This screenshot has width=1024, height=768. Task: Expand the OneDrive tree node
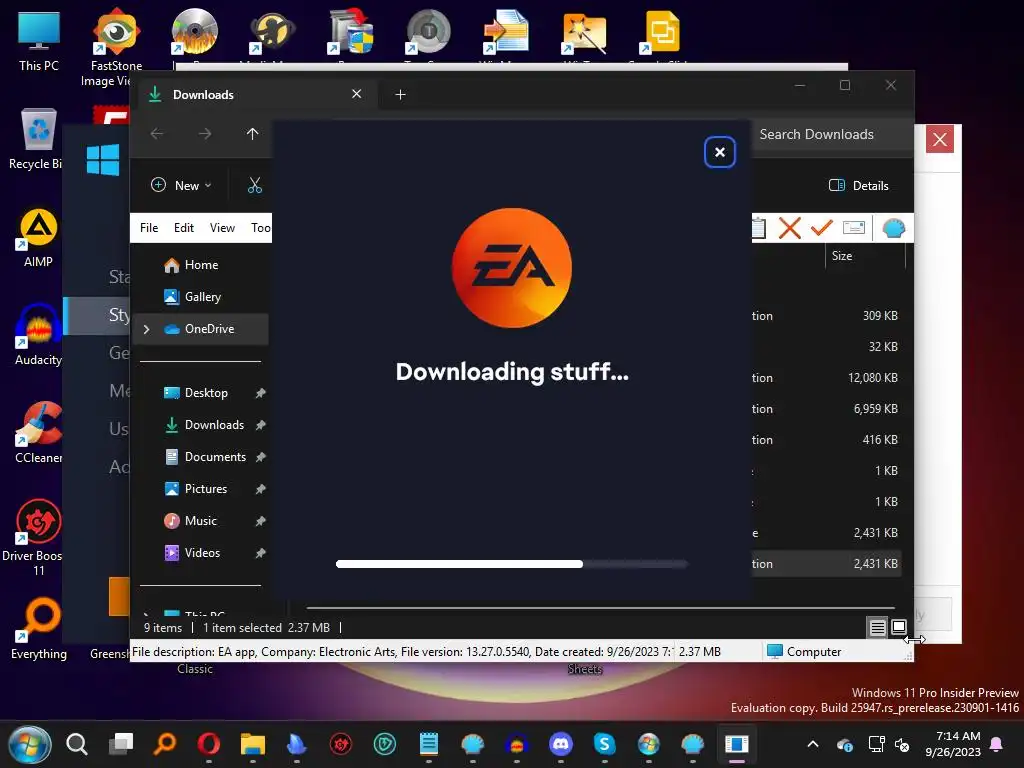[x=147, y=329]
